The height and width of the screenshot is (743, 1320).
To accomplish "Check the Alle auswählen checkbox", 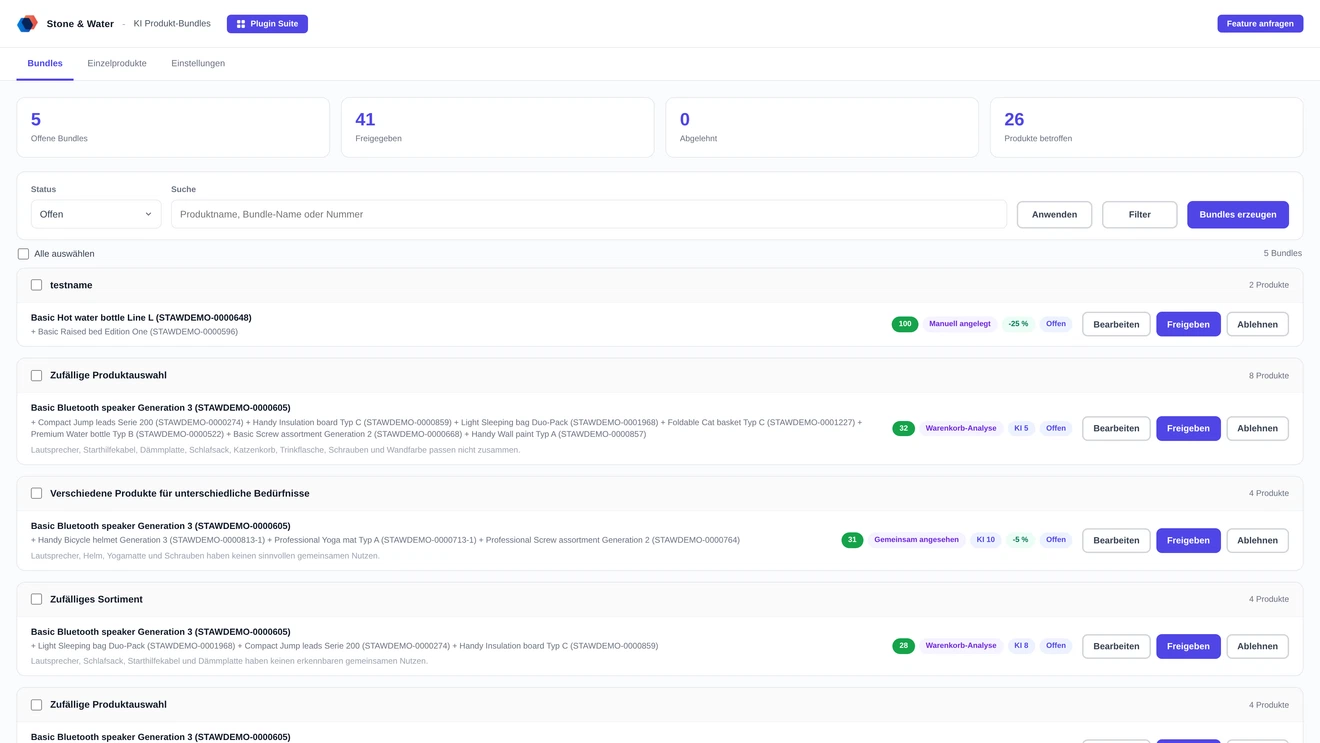I will pos(23,254).
